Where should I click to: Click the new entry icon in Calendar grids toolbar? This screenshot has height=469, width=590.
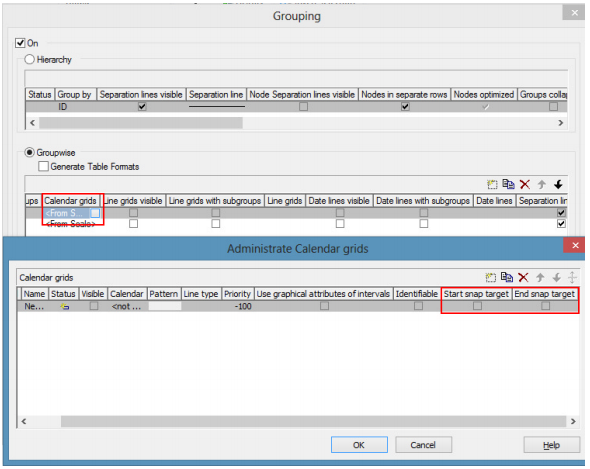[490, 278]
